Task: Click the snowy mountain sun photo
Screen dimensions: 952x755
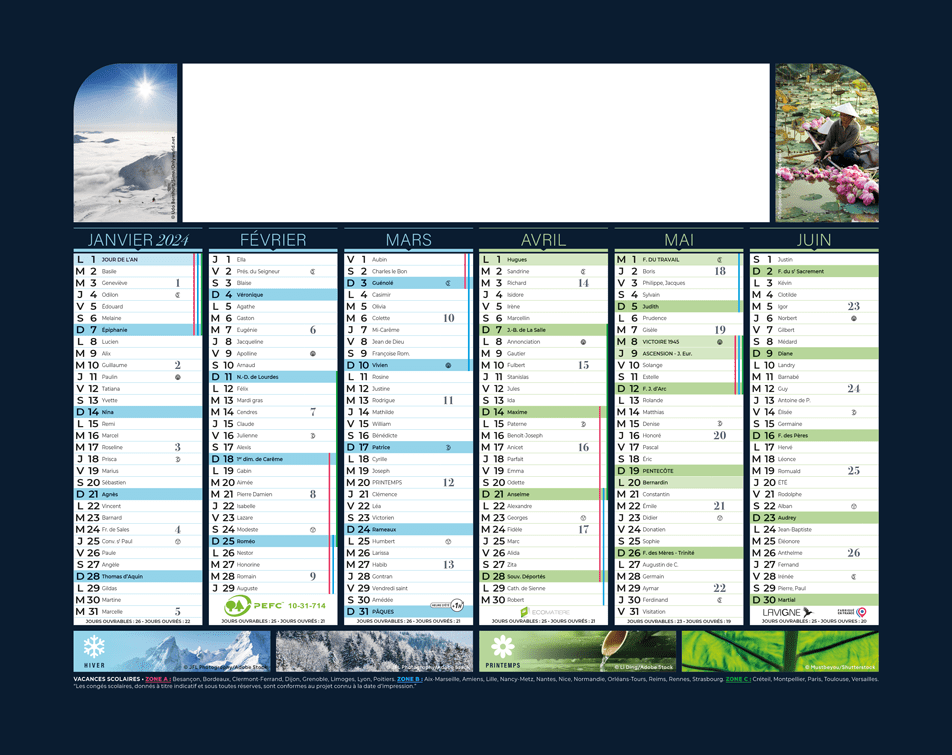Action: 124,143
